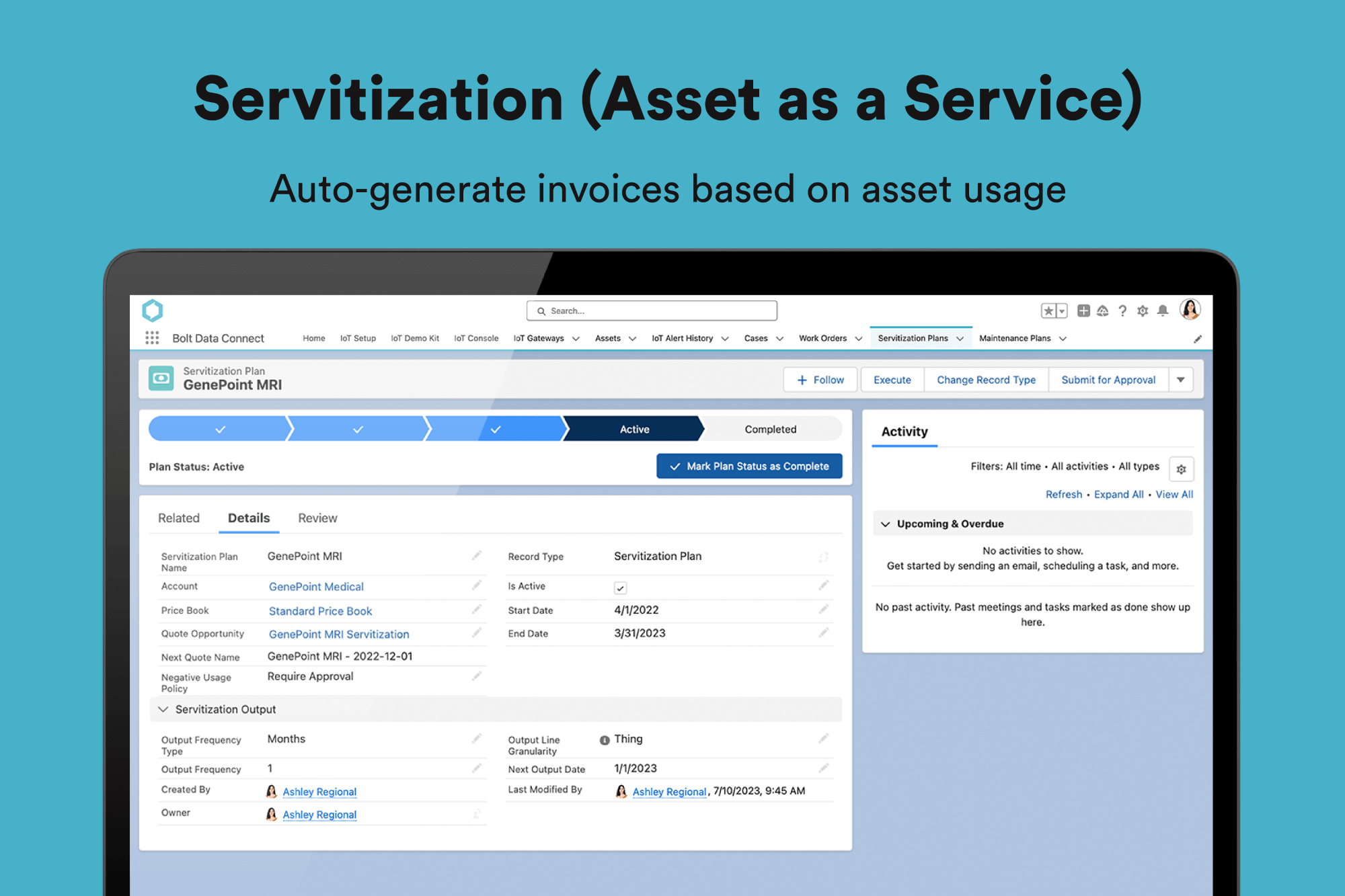1345x896 pixels.
Task: View the notifications bell
Action: tap(1163, 311)
